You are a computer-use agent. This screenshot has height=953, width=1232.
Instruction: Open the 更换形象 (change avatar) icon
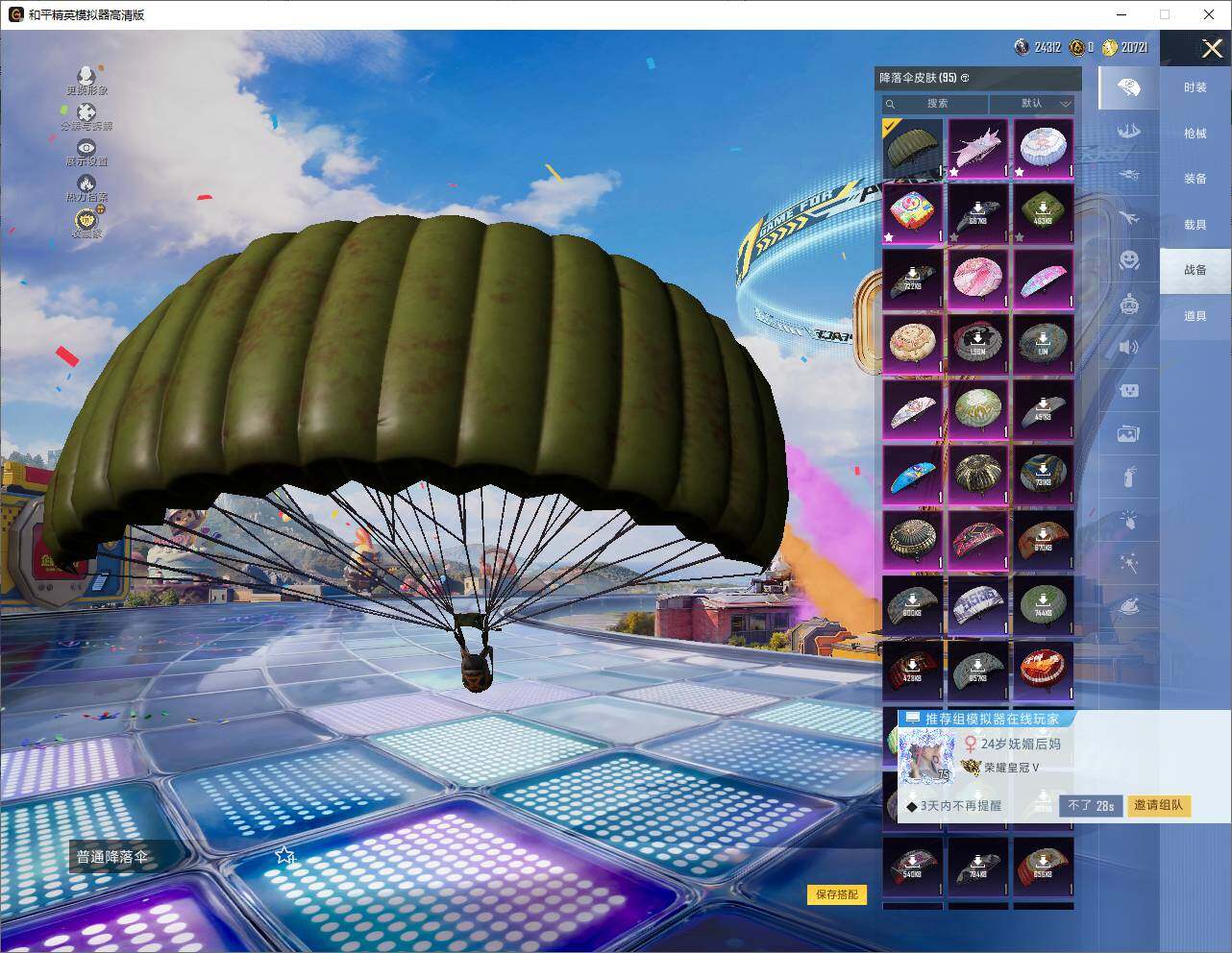[x=86, y=78]
